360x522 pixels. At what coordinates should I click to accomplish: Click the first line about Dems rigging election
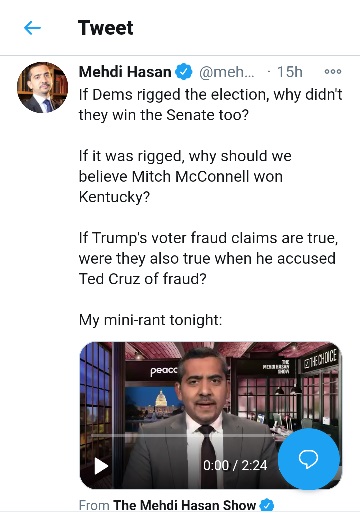(x=211, y=95)
